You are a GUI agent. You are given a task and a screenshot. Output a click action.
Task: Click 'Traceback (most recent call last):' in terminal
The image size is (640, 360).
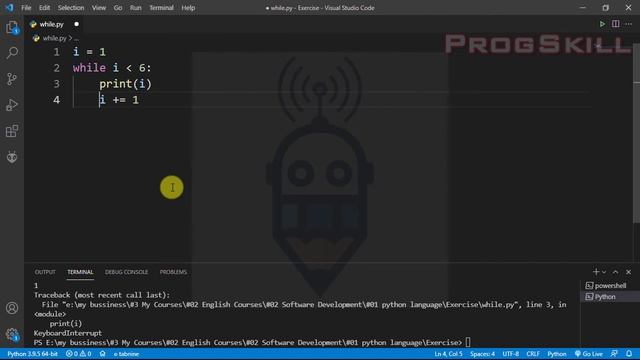click(102, 295)
